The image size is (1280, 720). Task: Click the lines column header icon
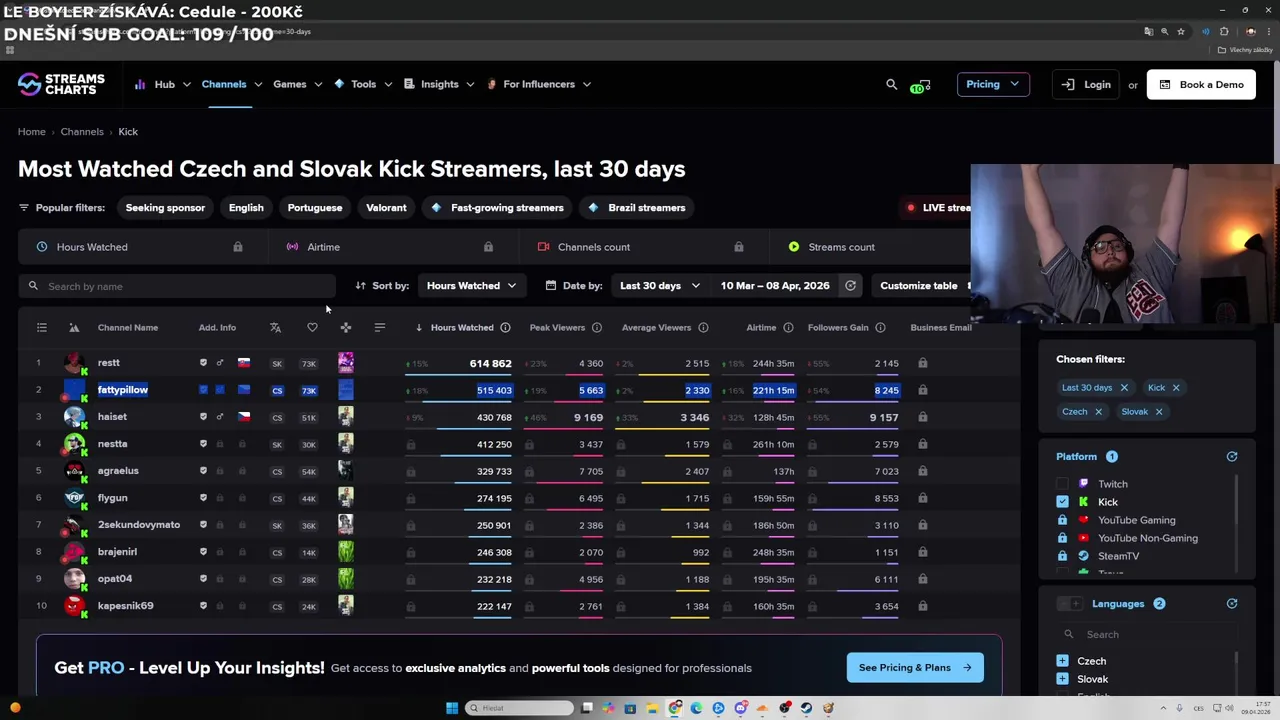coord(379,328)
